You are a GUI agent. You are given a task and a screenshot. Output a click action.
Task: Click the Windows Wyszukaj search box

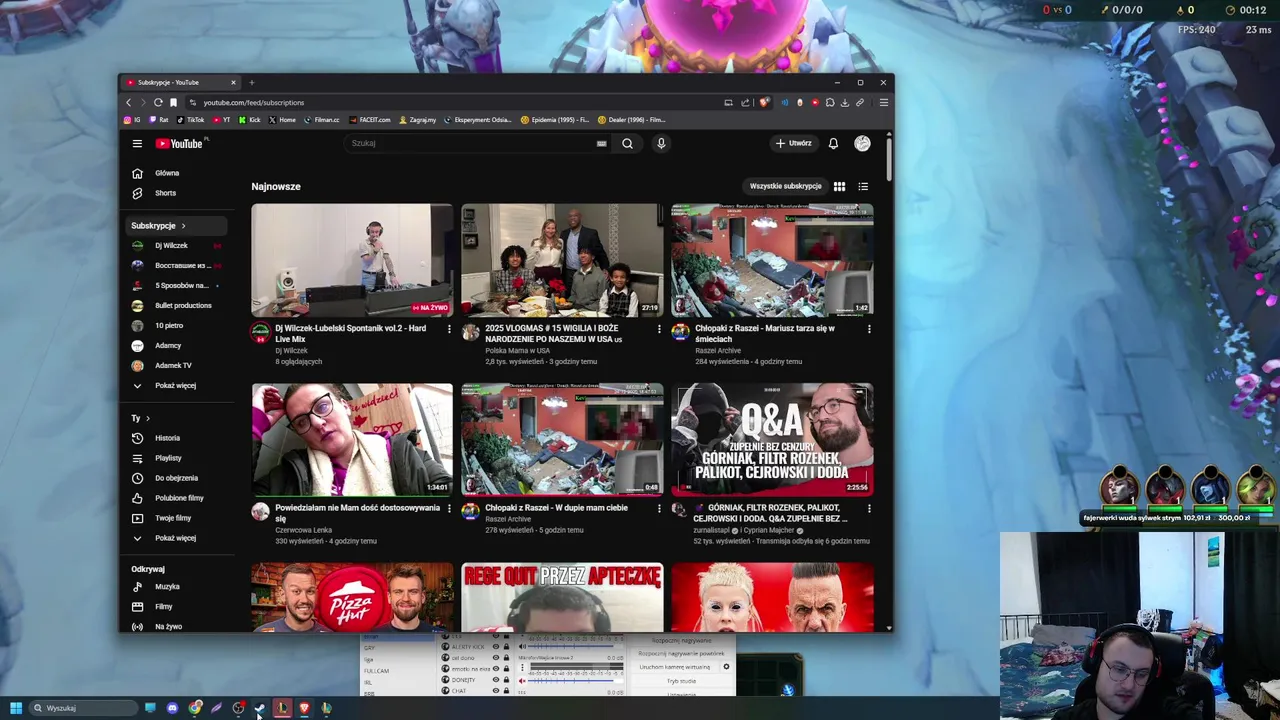[x=83, y=708]
